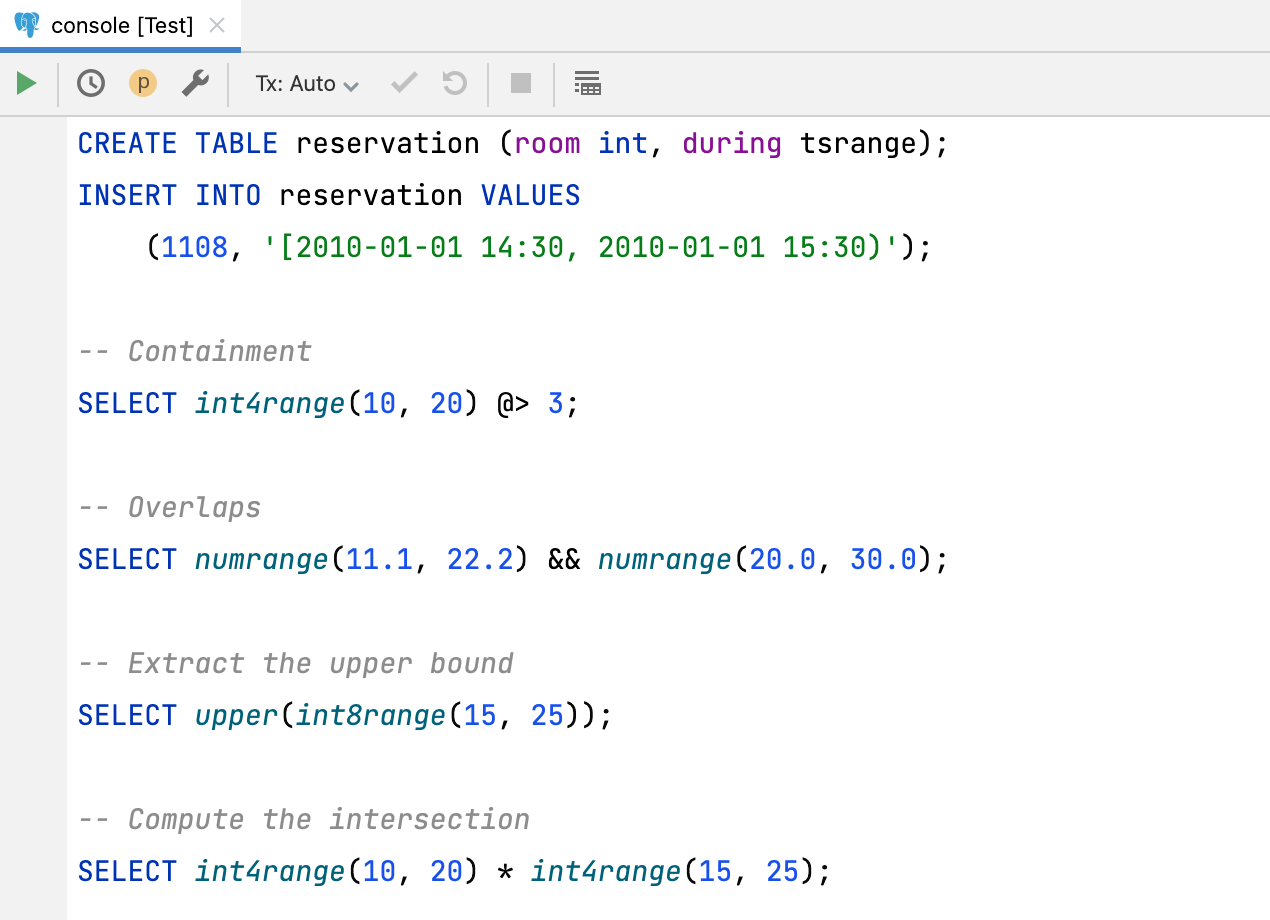This screenshot has height=920, width=1270.
Task: Toggle in-editor results table icon
Action: click(588, 83)
